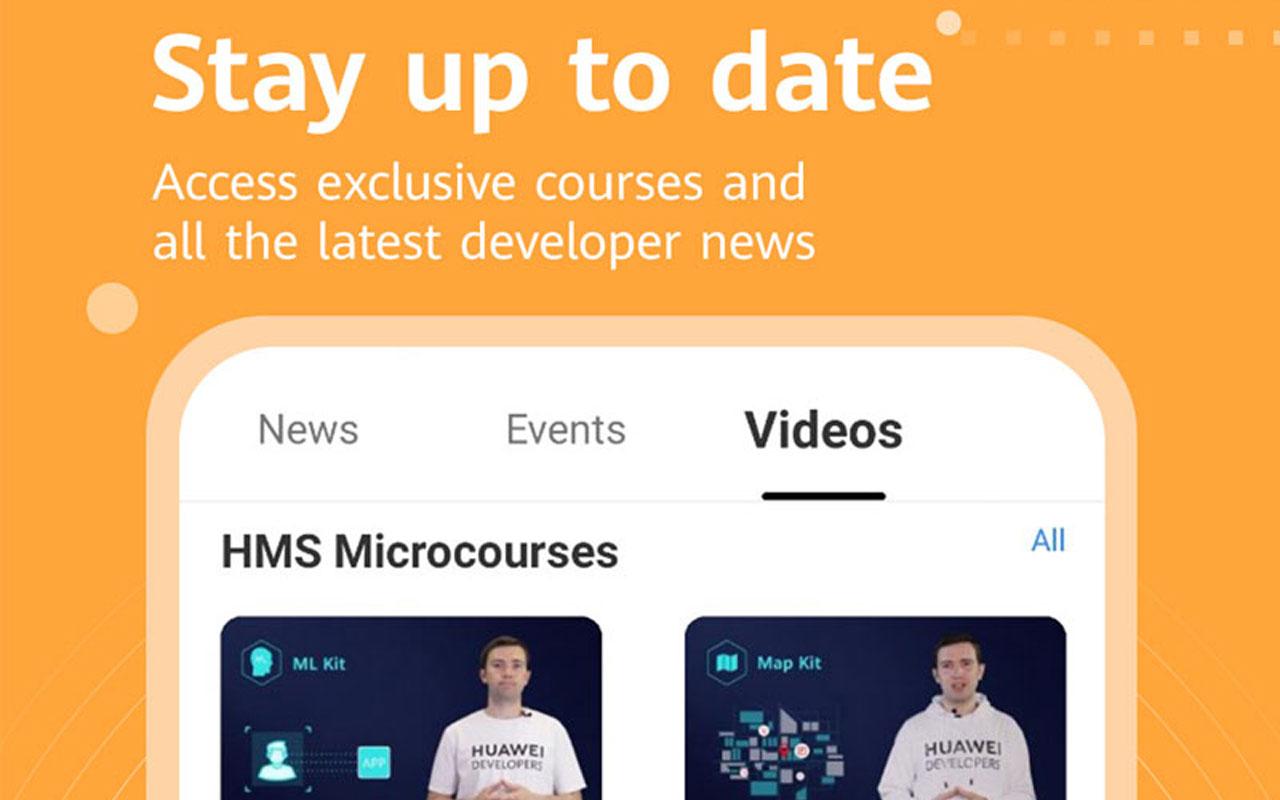Open the Map Kit video thumbnail
Screen dimensions: 1280x800
pyautogui.click(x=875, y=708)
